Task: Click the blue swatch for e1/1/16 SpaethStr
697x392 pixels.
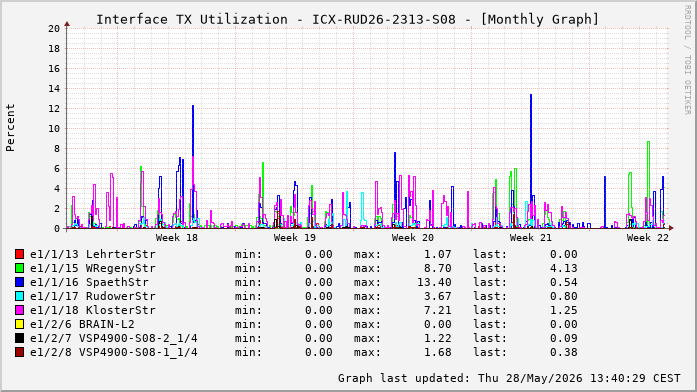Action: [x=19, y=282]
